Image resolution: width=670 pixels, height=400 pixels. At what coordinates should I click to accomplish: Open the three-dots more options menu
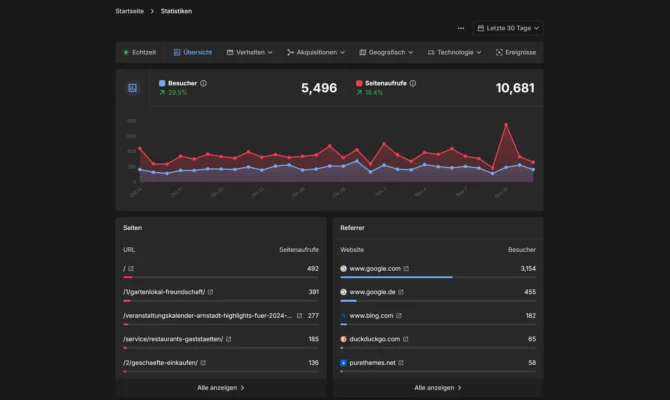pos(461,29)
